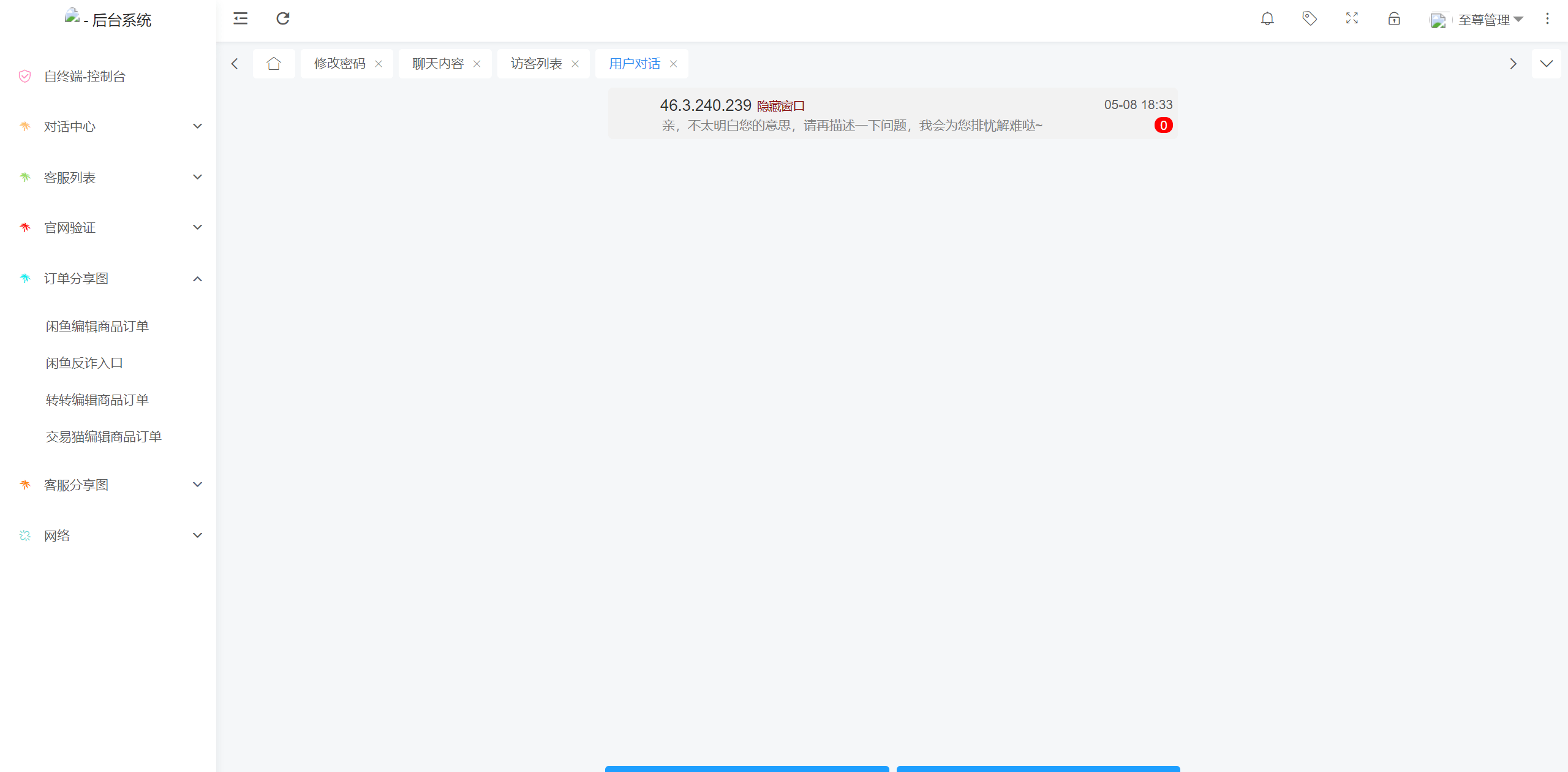This screenshot has width=1568, height=772.
Task: Click the red unread count badge
Action: [1163, 126]
